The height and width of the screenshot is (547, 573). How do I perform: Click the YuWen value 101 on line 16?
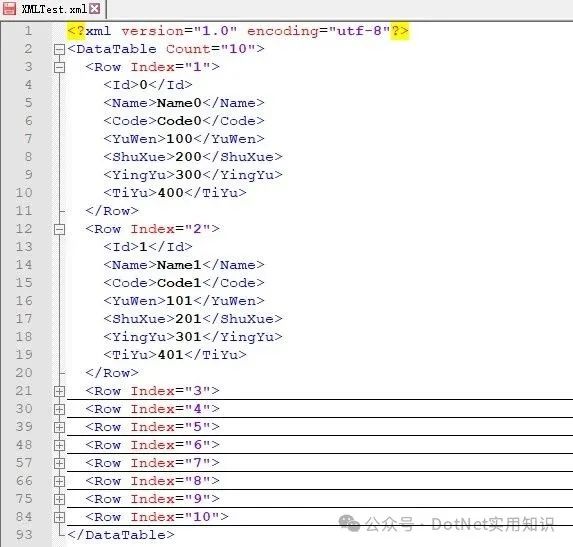[179, 301]
